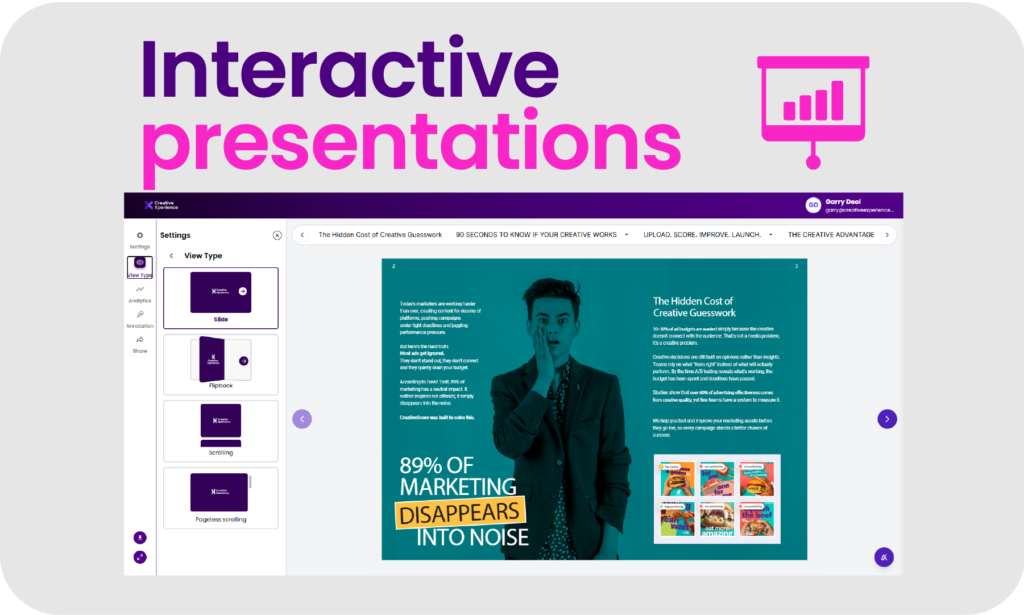1024x615 pixels.
Task: Expand 'Upload. Score. Improve. Launch.' dropdown arrow
Action: [770, 235]
